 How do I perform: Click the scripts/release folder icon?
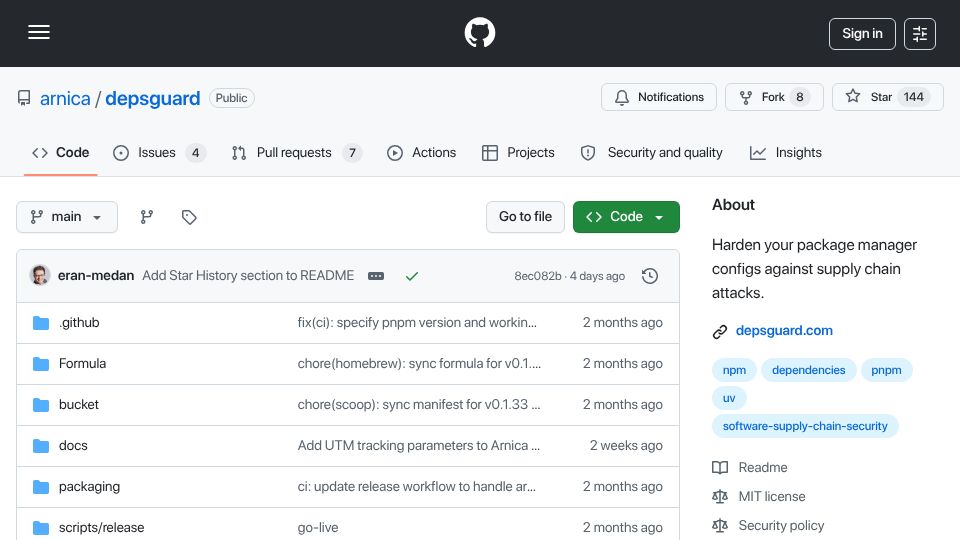[x=40, y=528]
